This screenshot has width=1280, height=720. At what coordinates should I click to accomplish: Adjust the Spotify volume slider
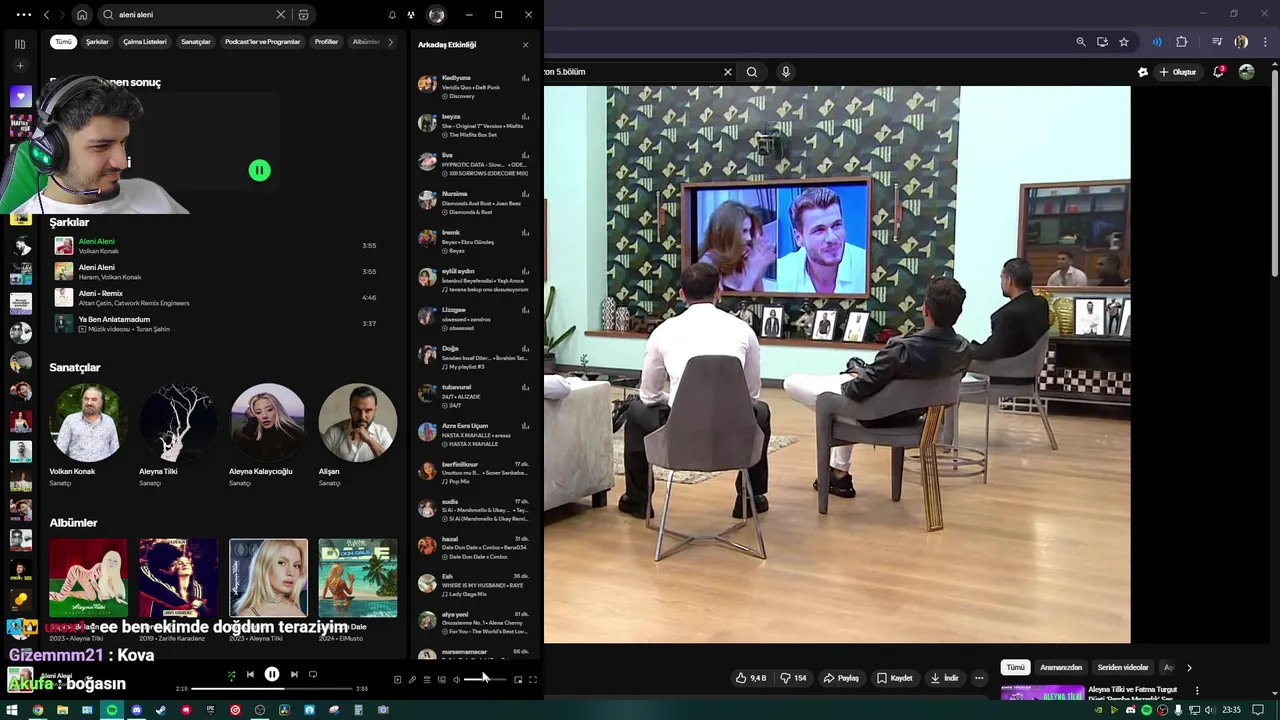tap(485, 680)
